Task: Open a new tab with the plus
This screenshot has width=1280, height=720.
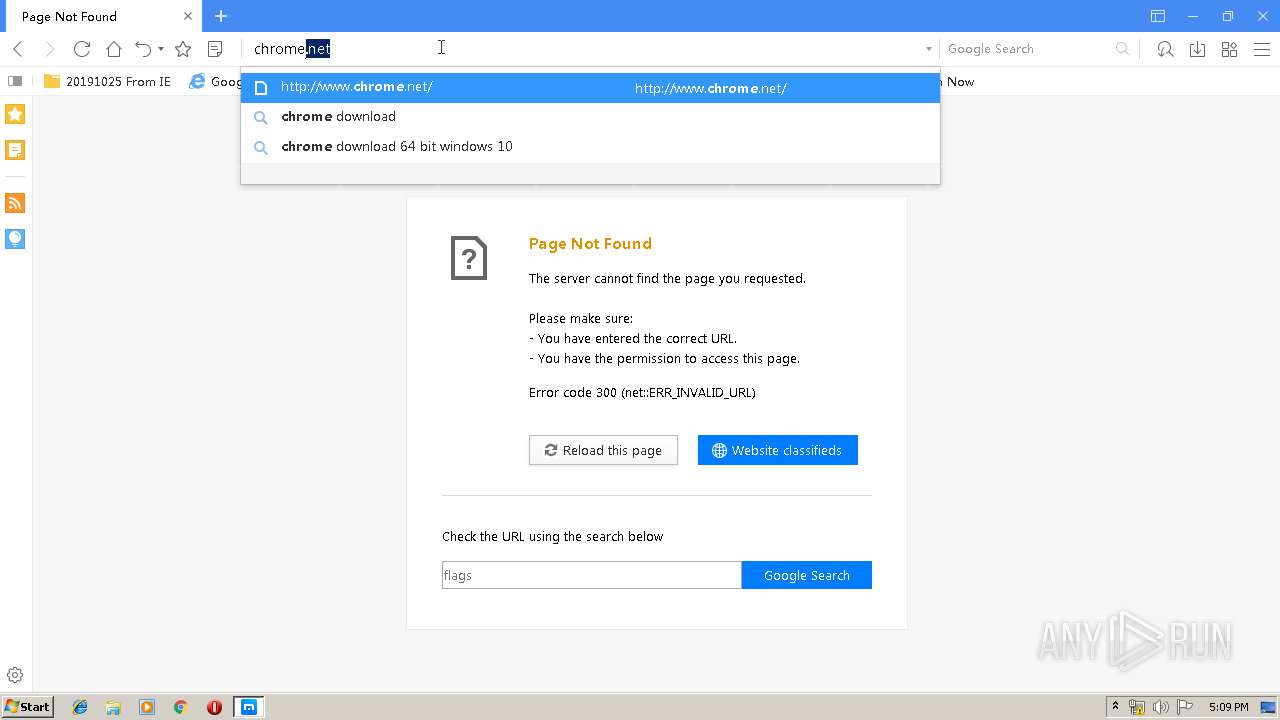Action: (221, 16)
